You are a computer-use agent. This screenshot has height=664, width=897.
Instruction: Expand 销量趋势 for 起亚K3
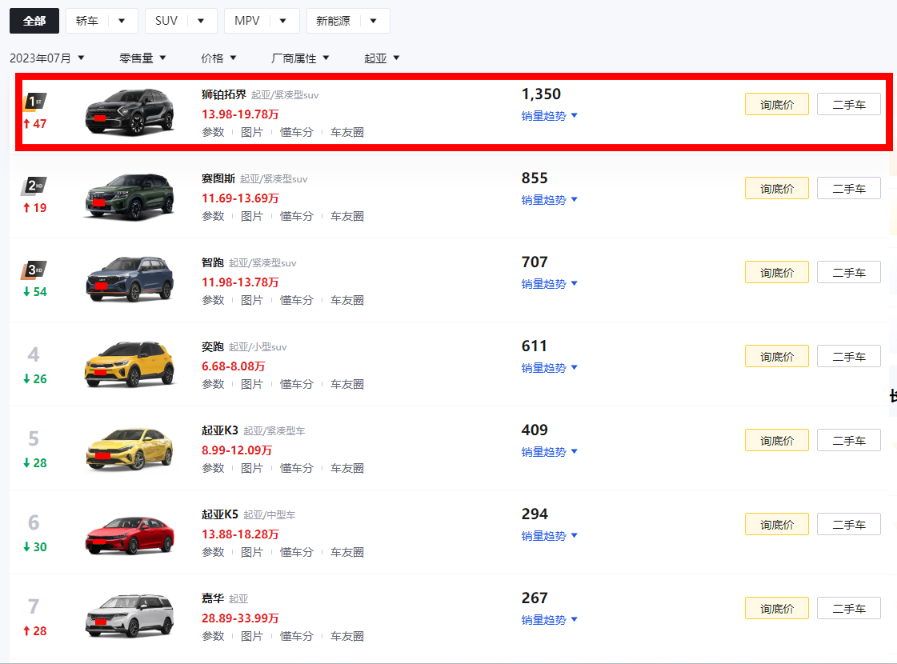point(549,452)
